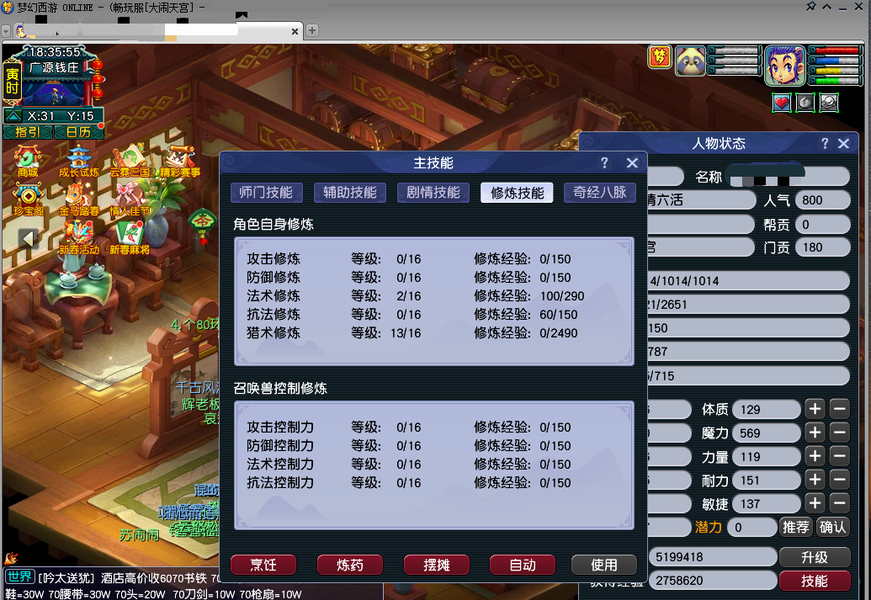Viewport: 871px width, 600px height.
Task: Collapse activity icons with left arrow
Action: [x=28, y=238]
